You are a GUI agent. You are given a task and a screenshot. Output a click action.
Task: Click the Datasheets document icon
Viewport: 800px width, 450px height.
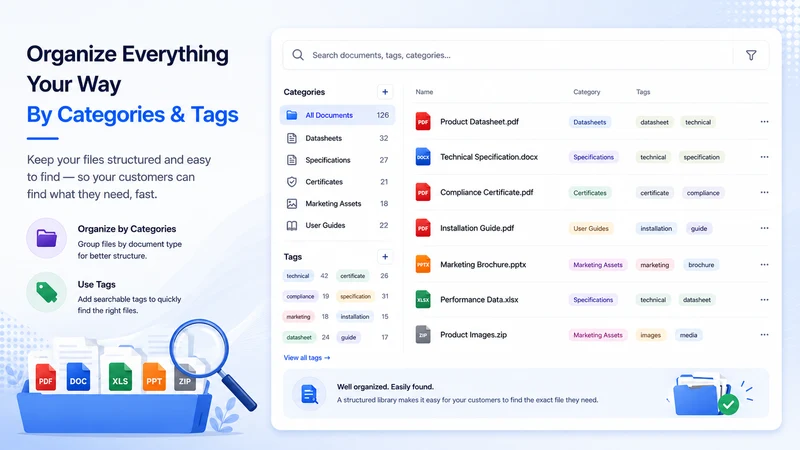pos(292,138)
